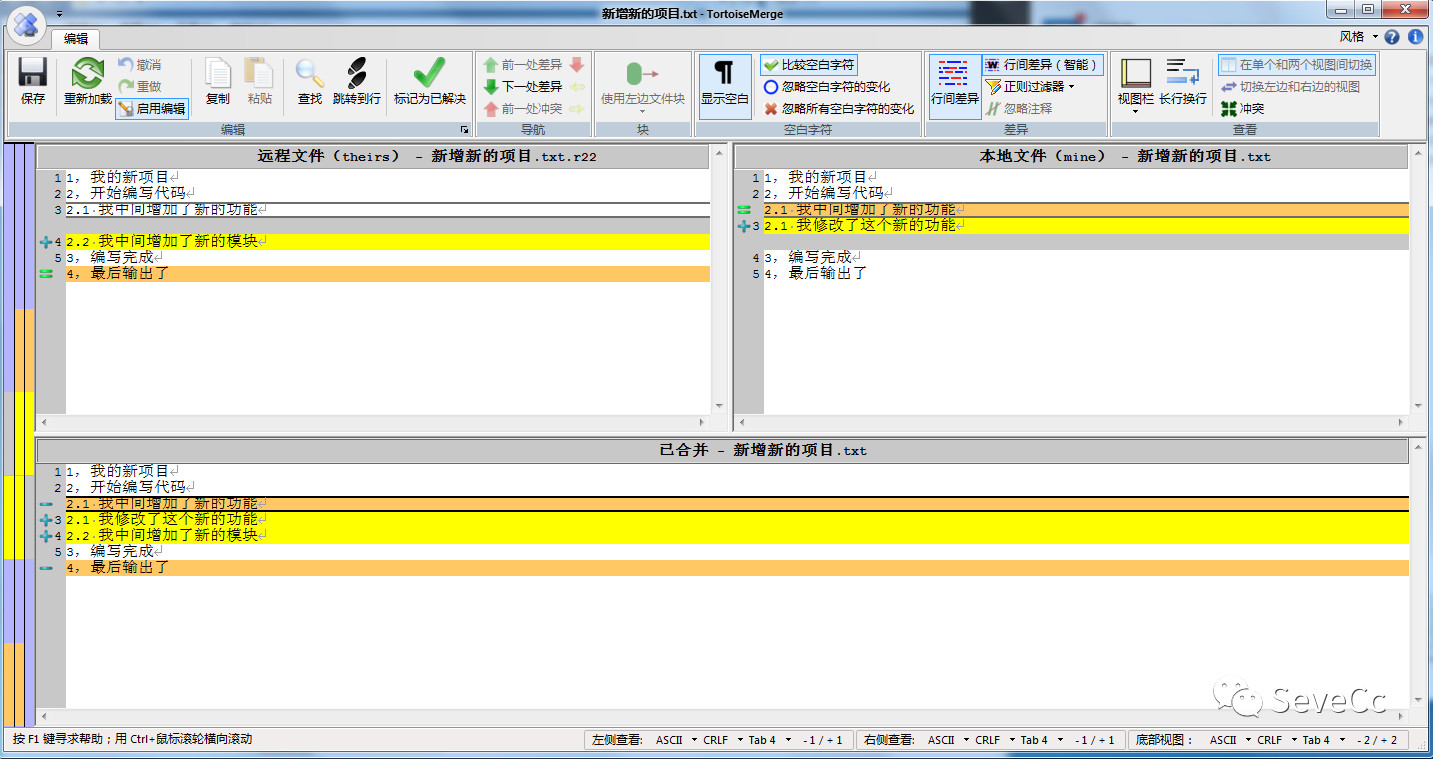This screenshot has height=759, width=1433.
Task: Open the TortoiseMerge application orb menu
Action: (x=27, y=21)
